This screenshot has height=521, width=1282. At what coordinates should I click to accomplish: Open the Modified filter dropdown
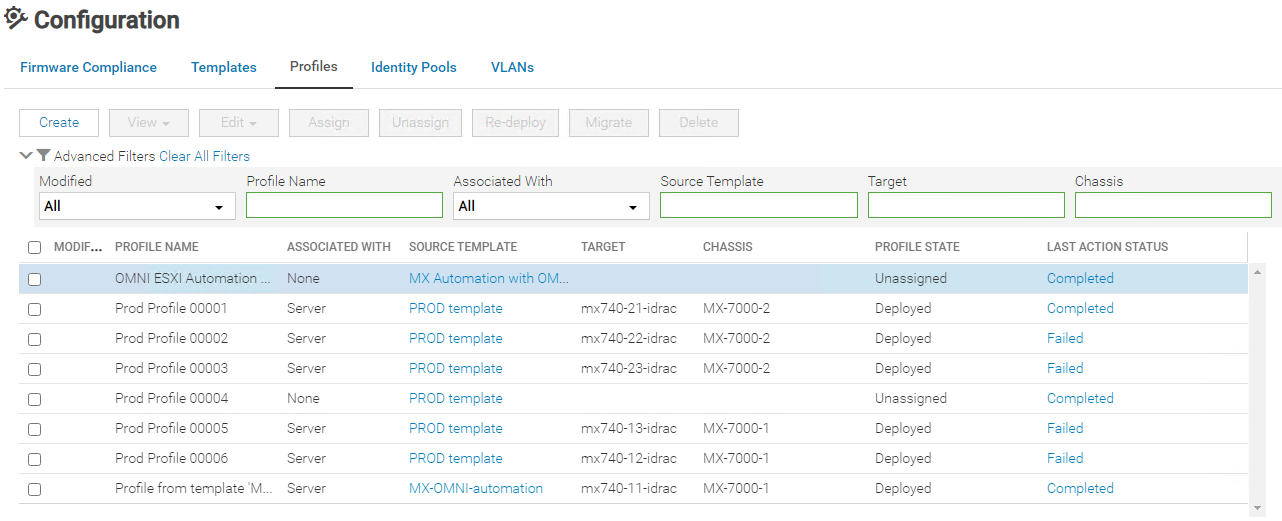click(137, 206)
